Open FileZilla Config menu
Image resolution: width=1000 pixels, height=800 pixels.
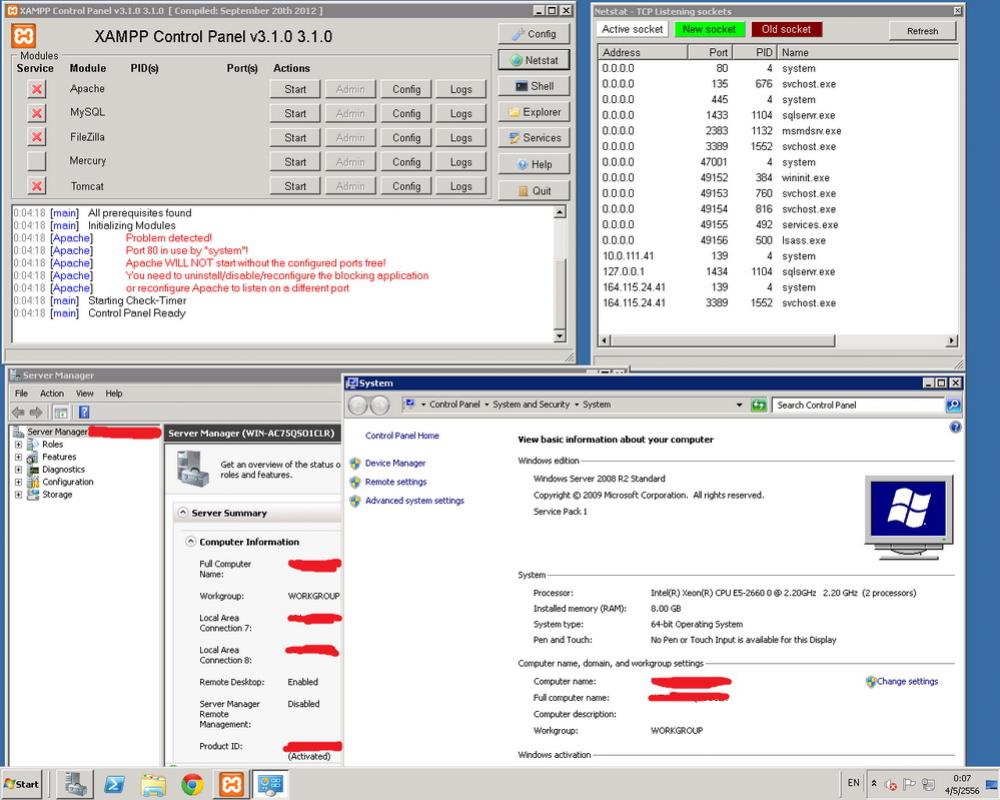[x=406, y=138]
